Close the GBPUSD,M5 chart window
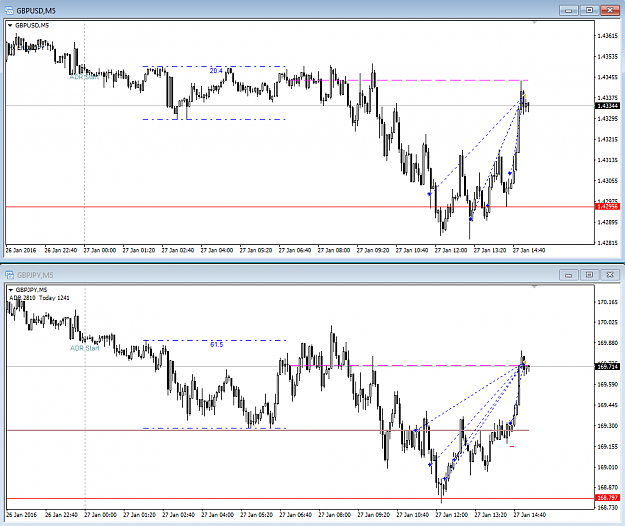625x526 pixels. (x=610, y=10)
